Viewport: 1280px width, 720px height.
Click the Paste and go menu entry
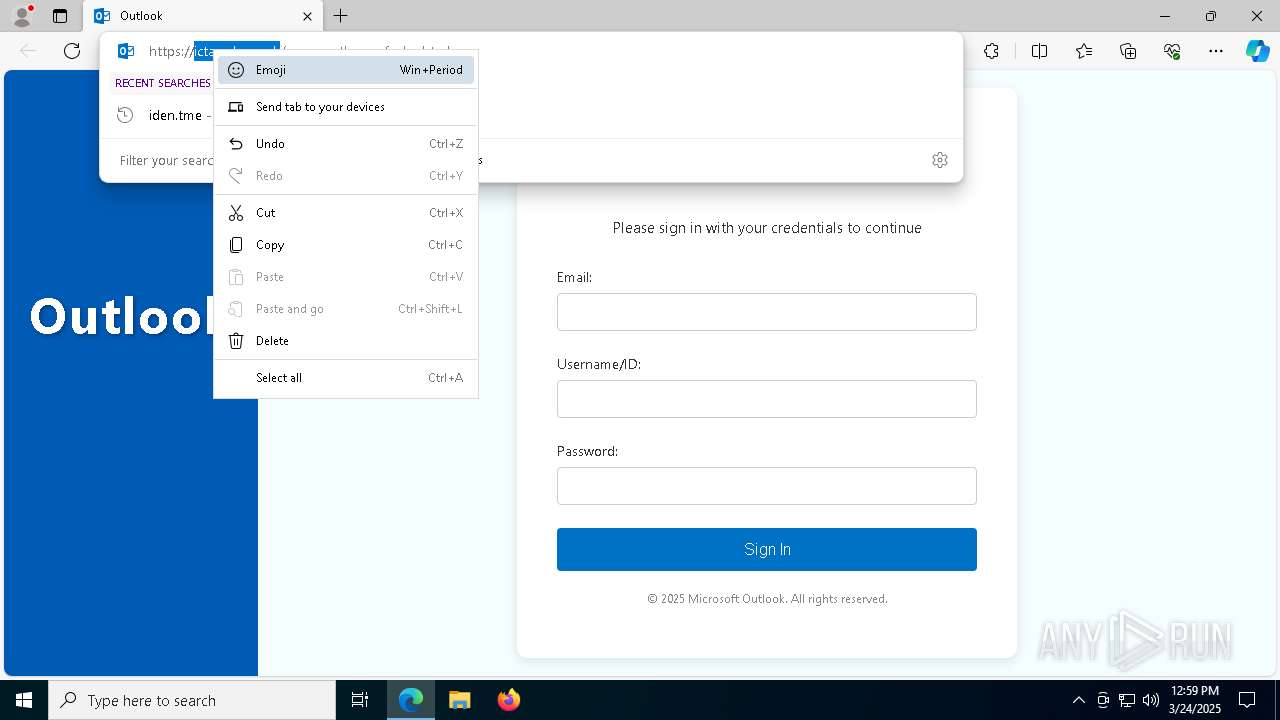click(x=346, y=309)
